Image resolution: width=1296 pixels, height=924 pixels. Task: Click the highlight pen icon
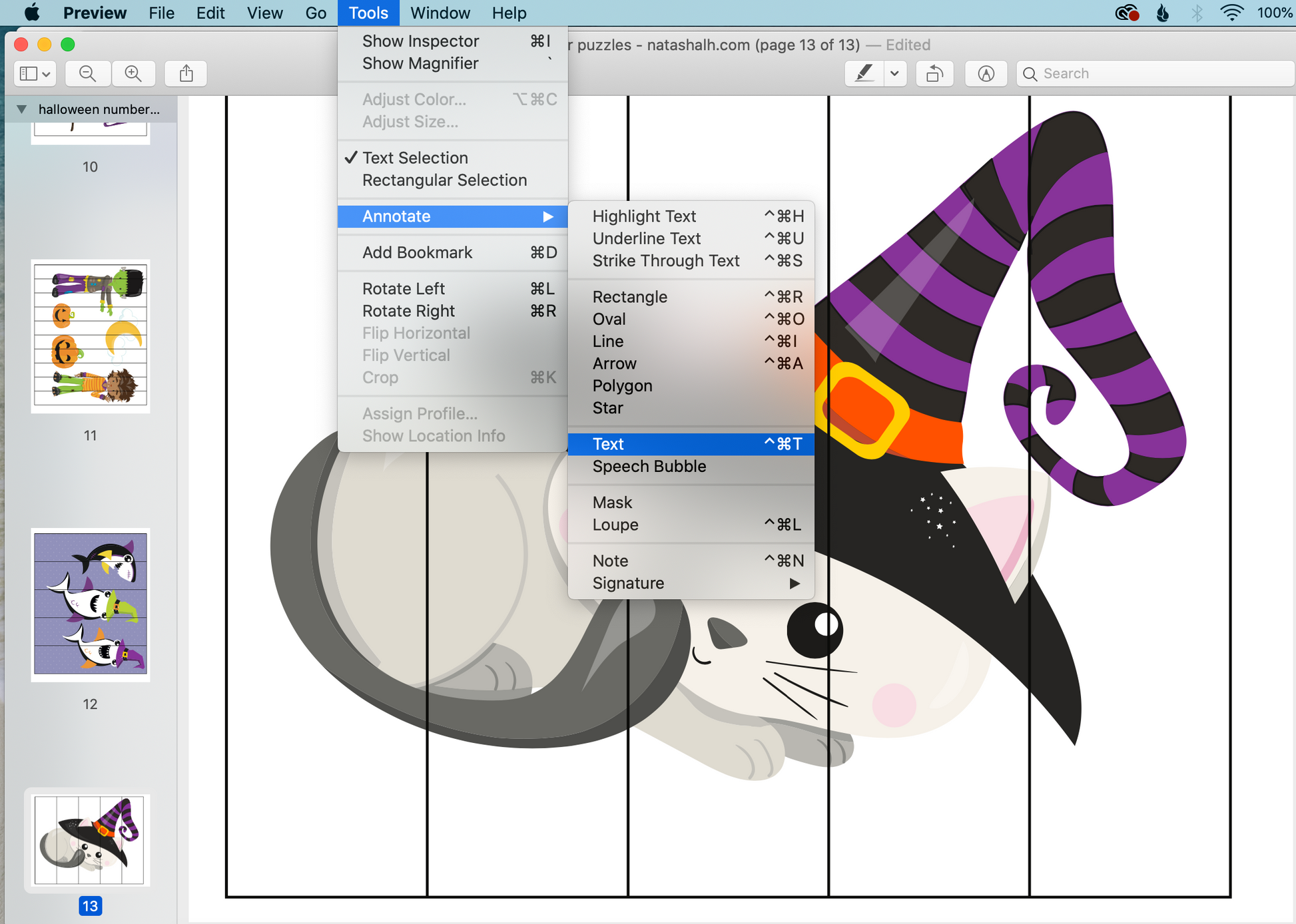(864, 74)
